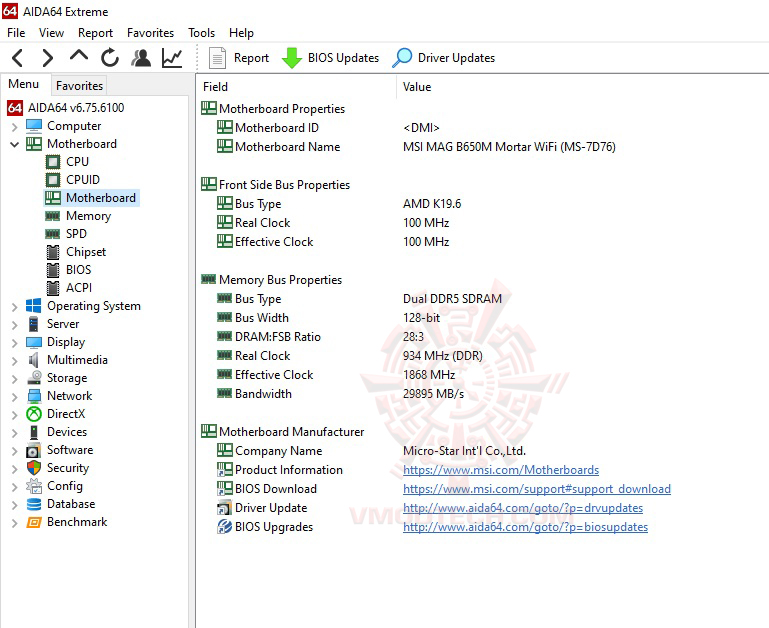Open Driver Updates magnifier button
This screenshot has height=628, width=769.
click(x=443, y=58)
